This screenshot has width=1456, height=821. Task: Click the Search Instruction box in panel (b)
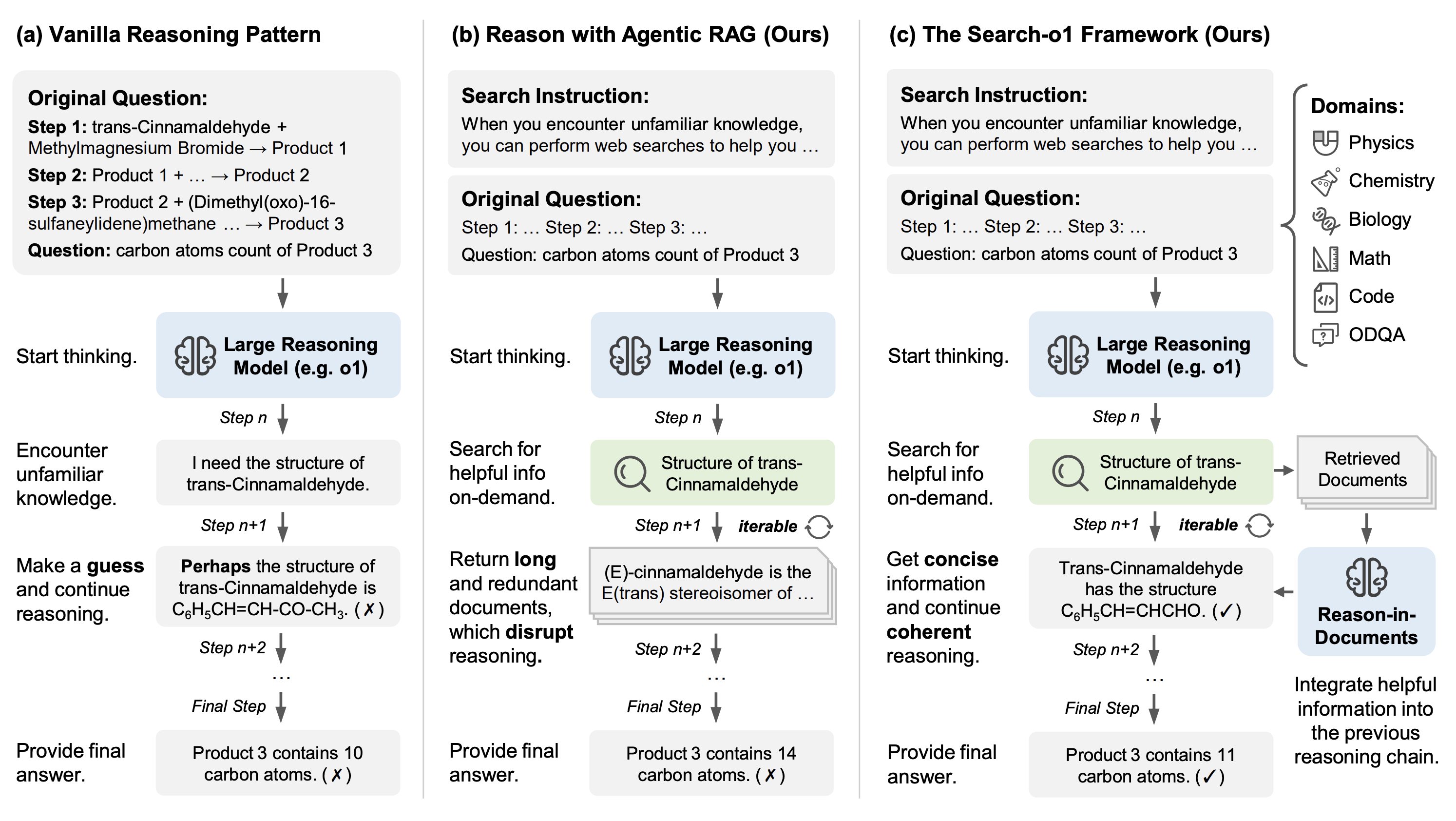(641, 119)
